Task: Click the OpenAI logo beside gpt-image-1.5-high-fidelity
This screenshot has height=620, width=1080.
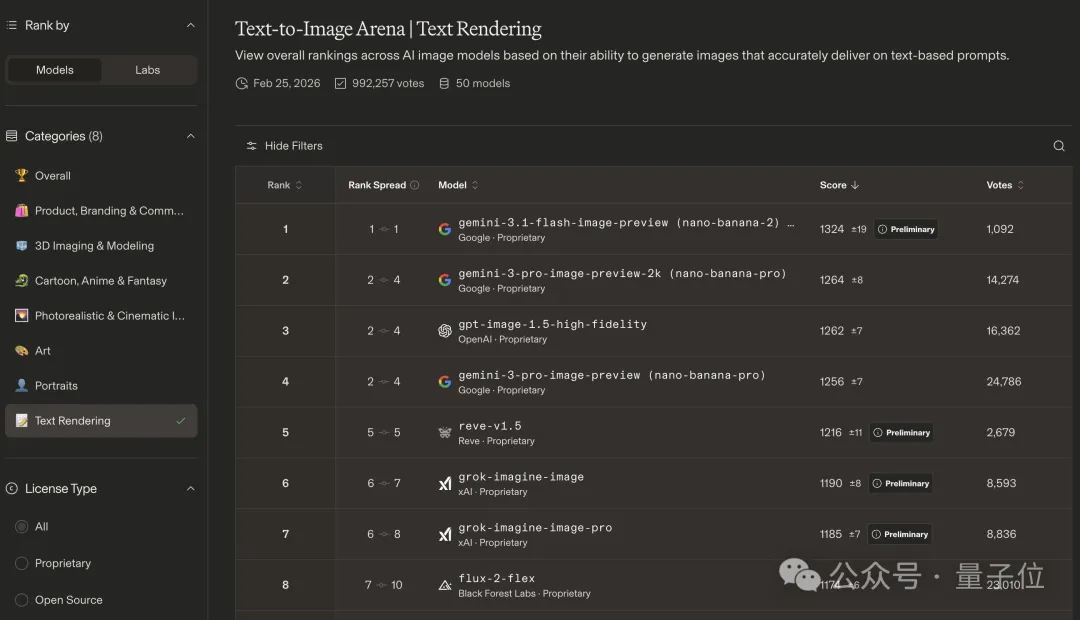Action: pyautogui.click(x=445, y=331)
